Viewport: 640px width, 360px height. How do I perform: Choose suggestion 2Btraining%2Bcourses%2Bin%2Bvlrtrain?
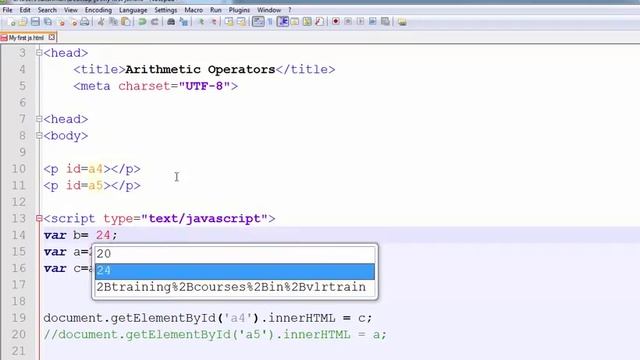tap(235, 287)
